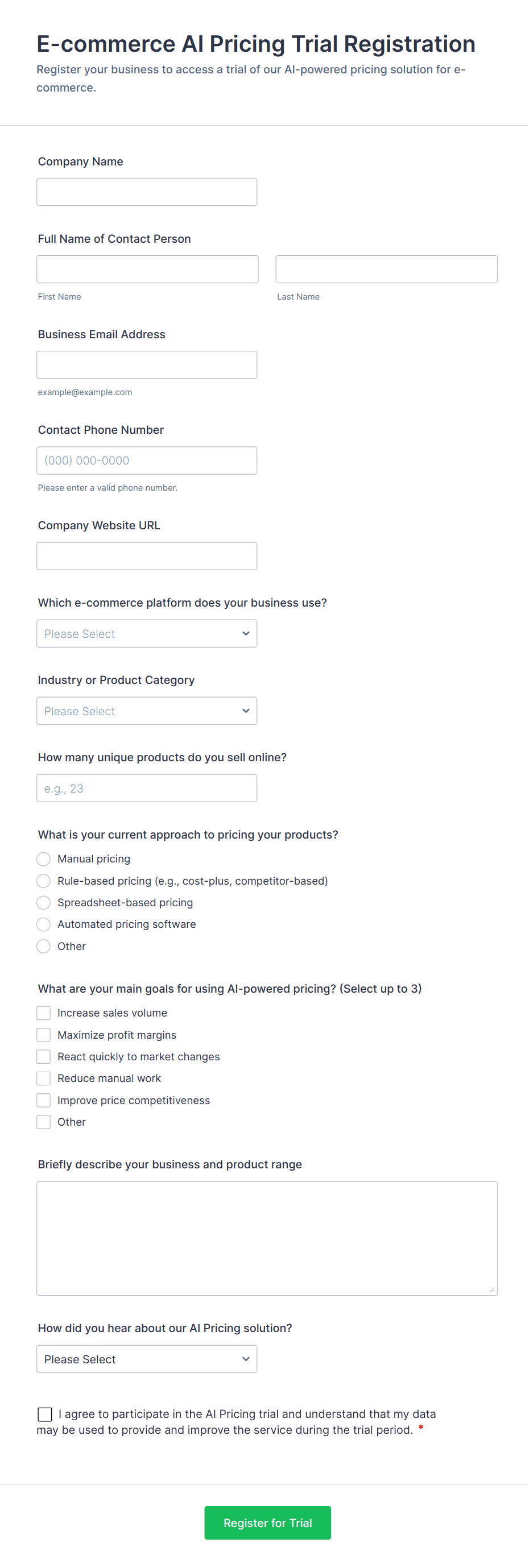Check the trial participation agreement box
The height and width of the screenshot is (1568, 529).
tap(45, 1413)
